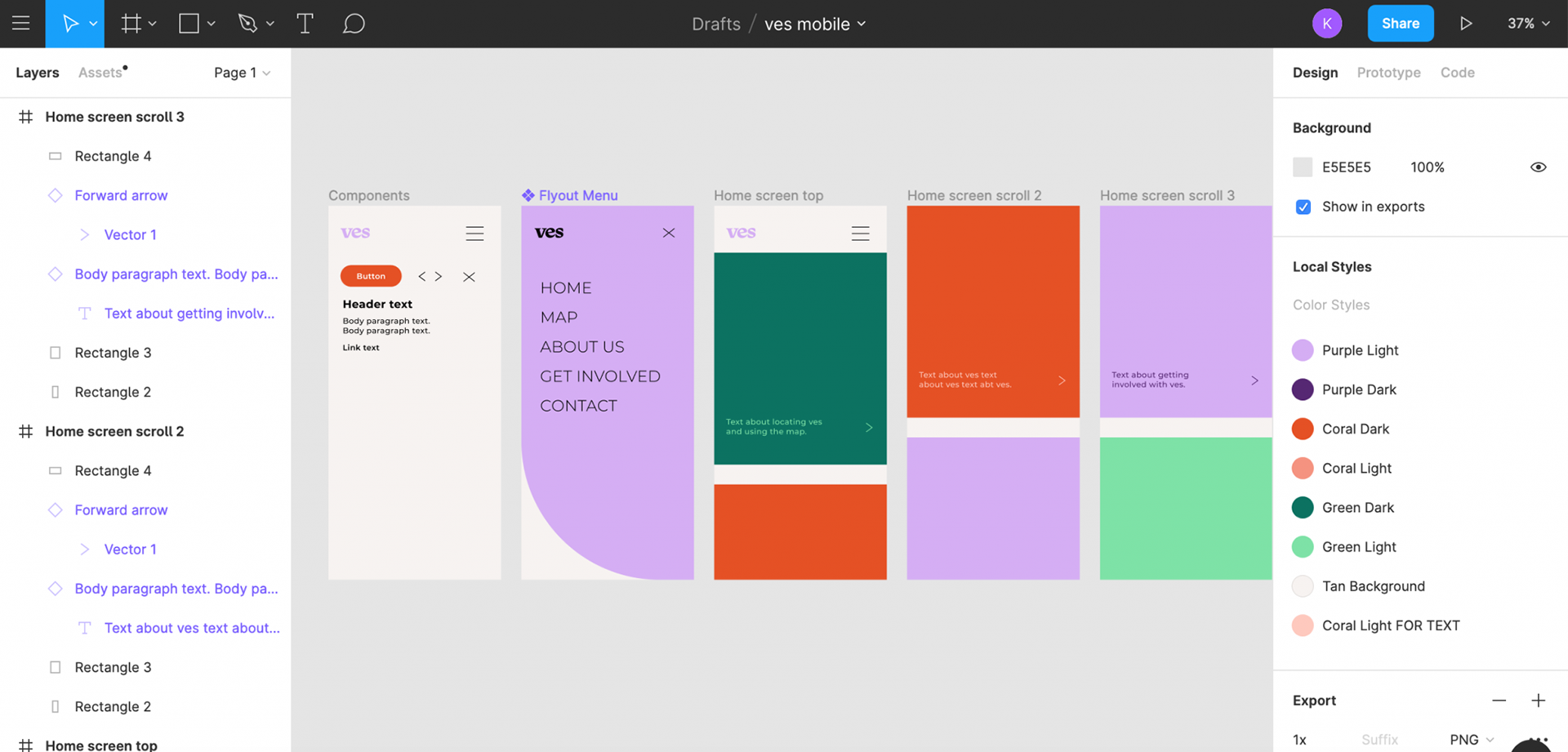Screen dimensions: 1568x752
Task: Select the Rectangle shape tool
Action: tap(189, 24)
